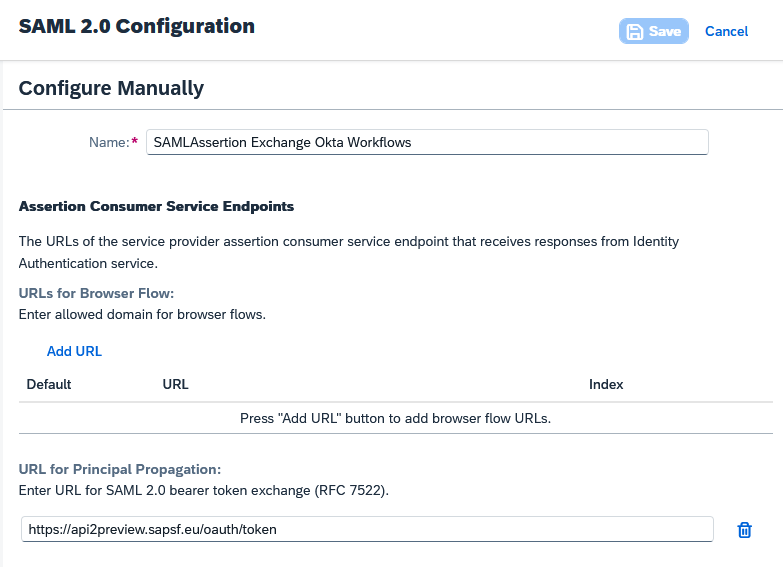This screenshot has height=567, width=783.
Task: Click the SAML 2.0 Configuration title
Action: pyautogui.click(x=136, y=26)
